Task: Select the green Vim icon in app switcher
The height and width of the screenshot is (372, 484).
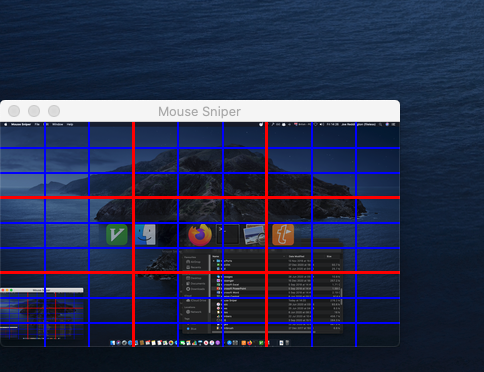Action: [x=117, y=235]
